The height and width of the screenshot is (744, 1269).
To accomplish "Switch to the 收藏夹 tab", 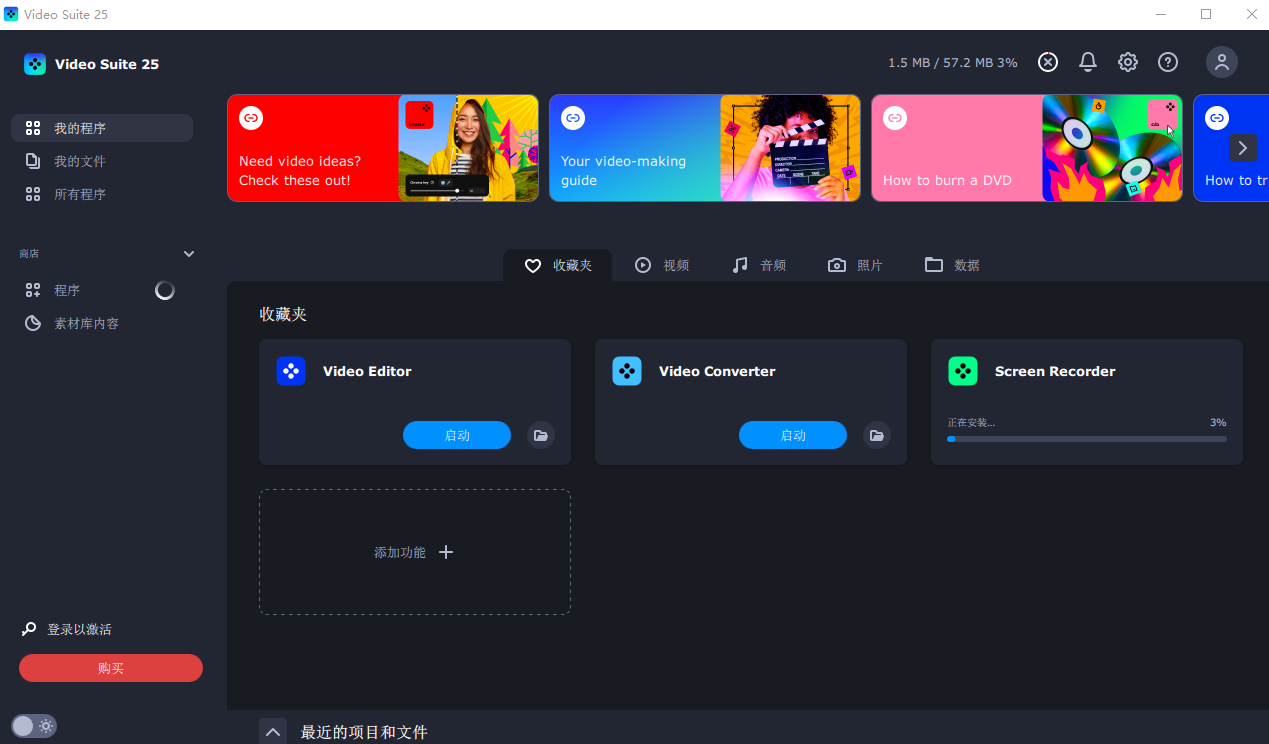I will 558,265.
